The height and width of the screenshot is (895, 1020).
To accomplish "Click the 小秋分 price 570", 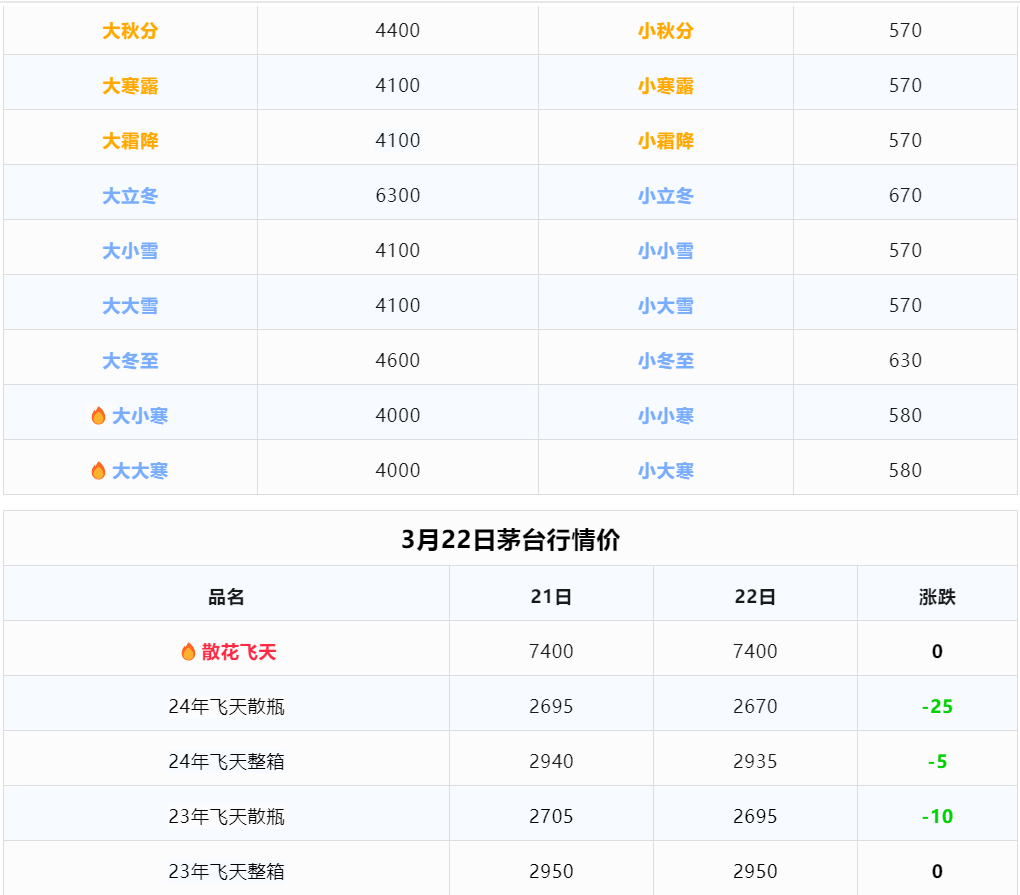I will tap(906, 31).
